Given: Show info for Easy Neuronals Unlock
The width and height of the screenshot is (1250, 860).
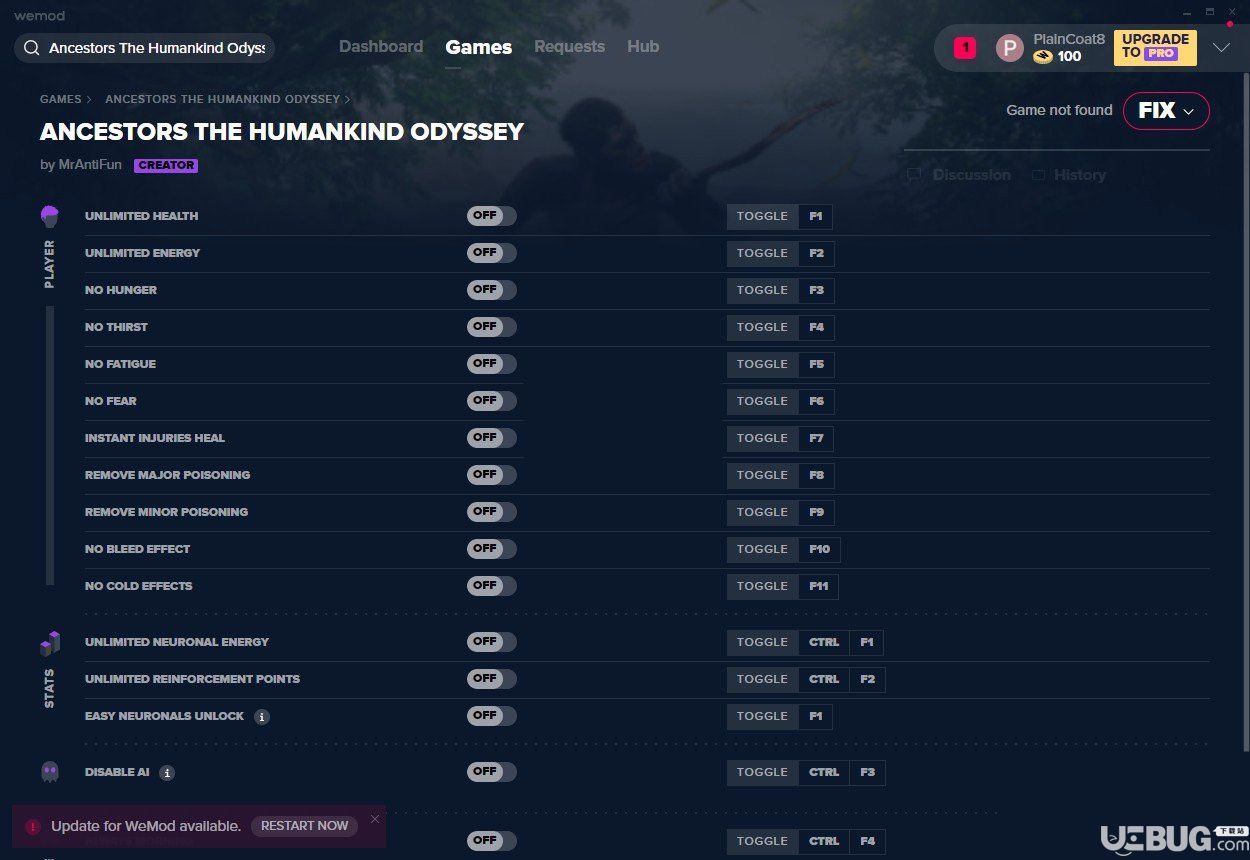Looking at the screenshot, I should [262, 717].
